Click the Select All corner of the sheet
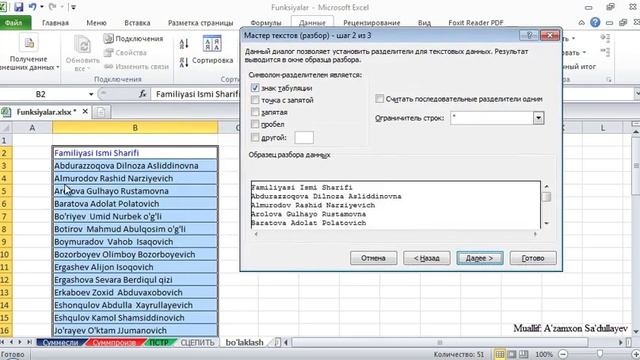 tap(6, 128)
